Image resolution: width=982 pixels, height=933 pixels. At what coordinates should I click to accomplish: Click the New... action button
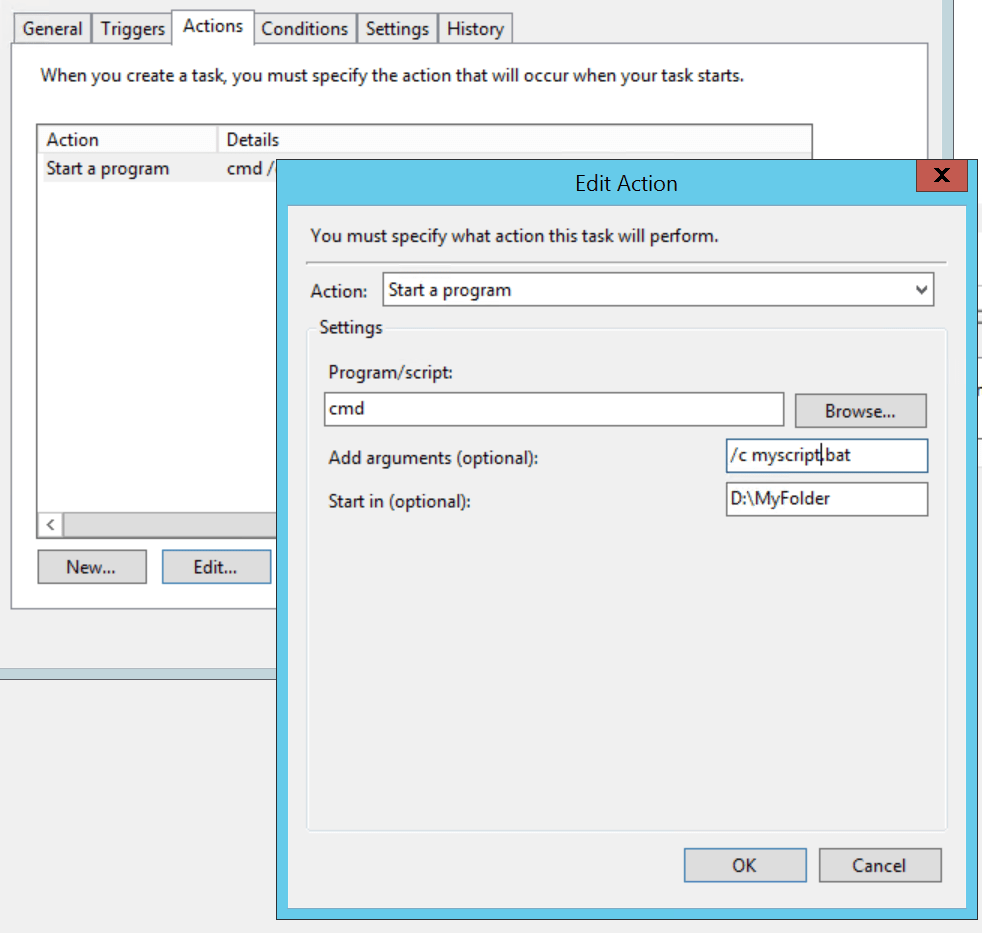[91, 567]
